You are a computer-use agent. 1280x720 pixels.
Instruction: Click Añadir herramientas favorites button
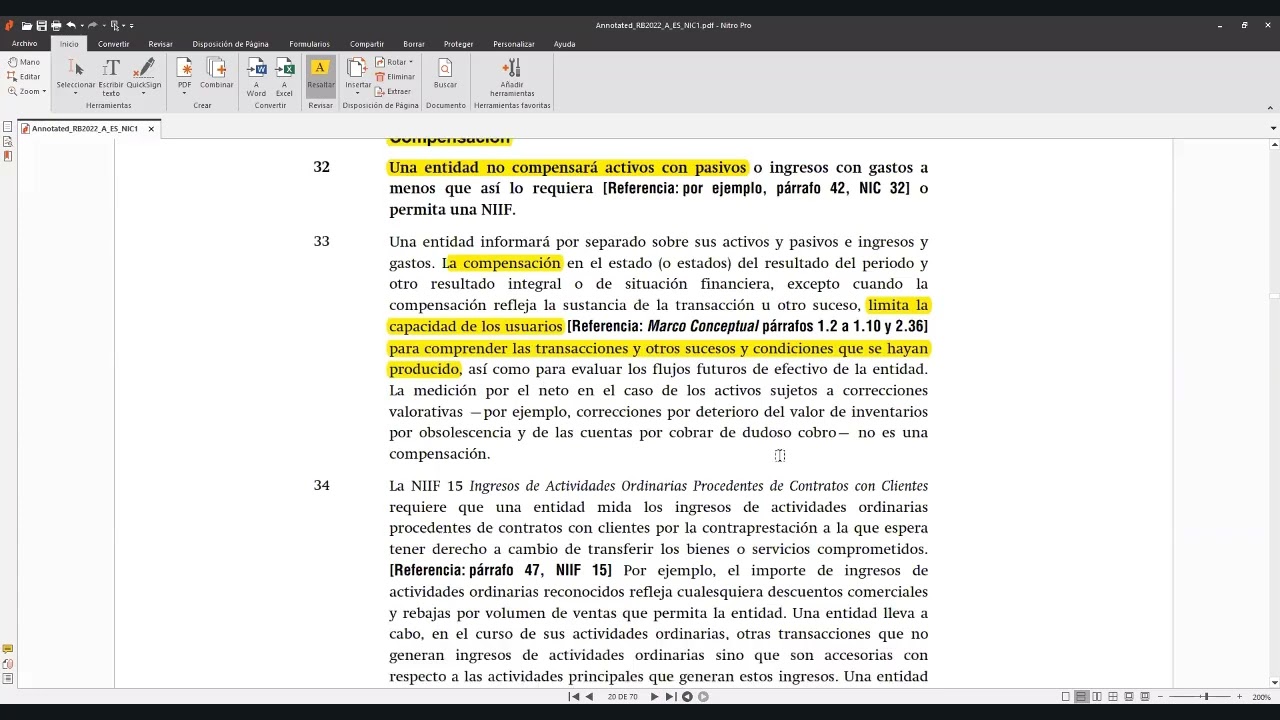pos(512,76)
